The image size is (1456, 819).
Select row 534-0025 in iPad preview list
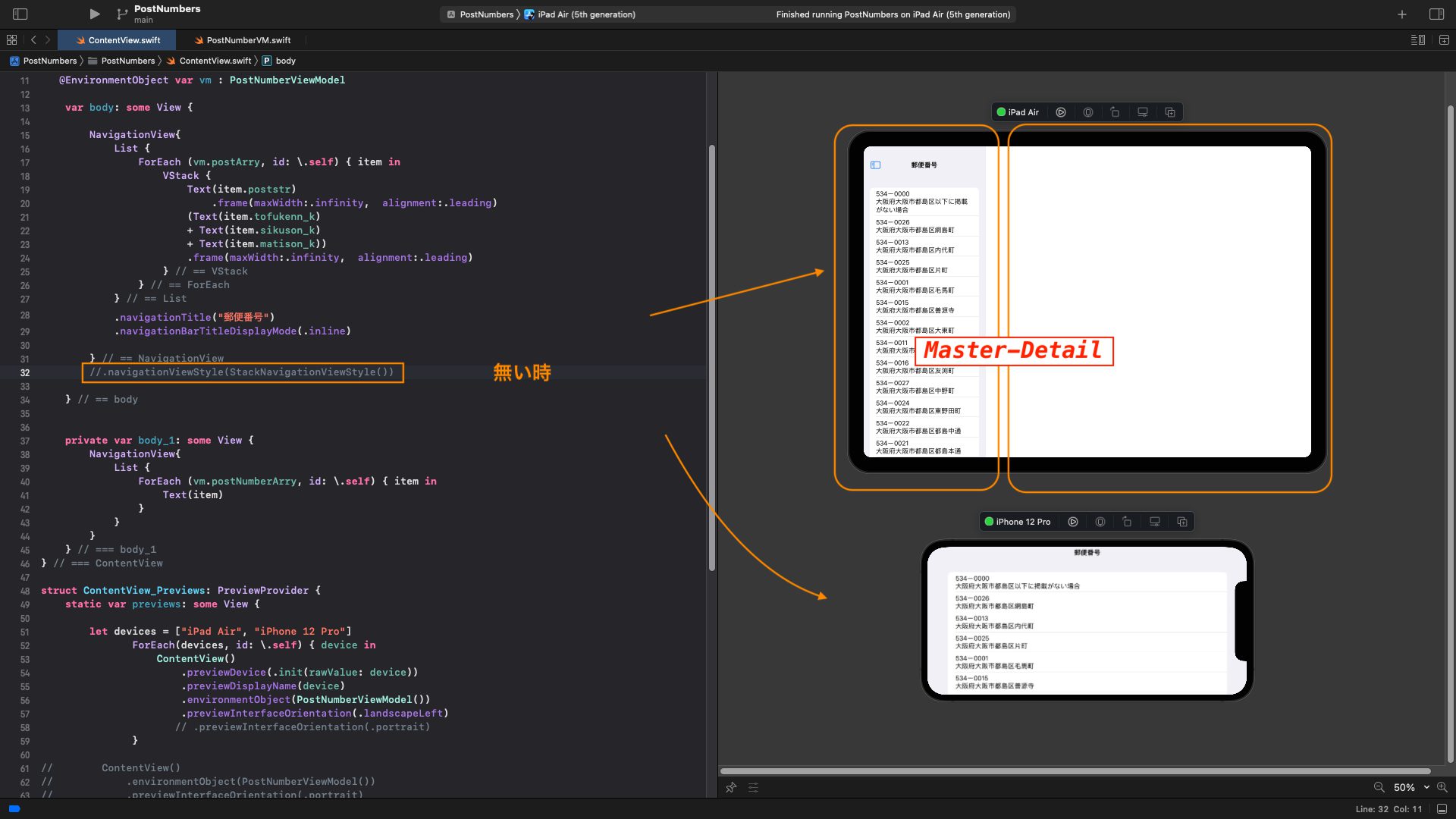(x=923, y=266)
